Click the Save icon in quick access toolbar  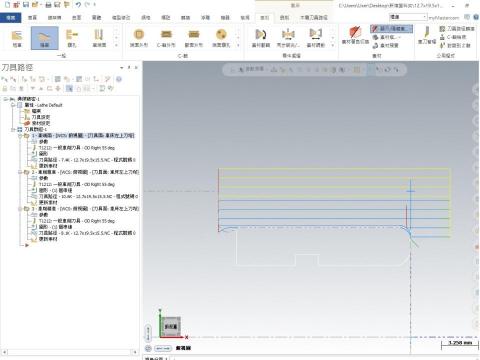26,5
